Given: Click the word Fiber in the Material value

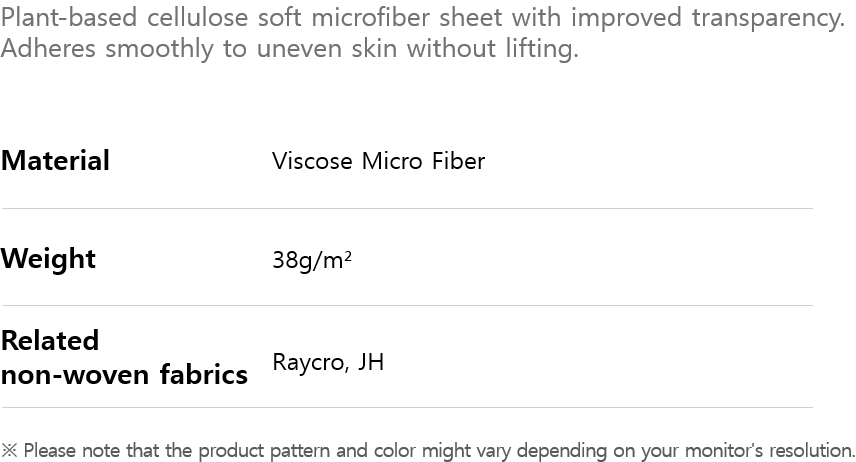Looking at the screenshot, I should click(460, 161).
